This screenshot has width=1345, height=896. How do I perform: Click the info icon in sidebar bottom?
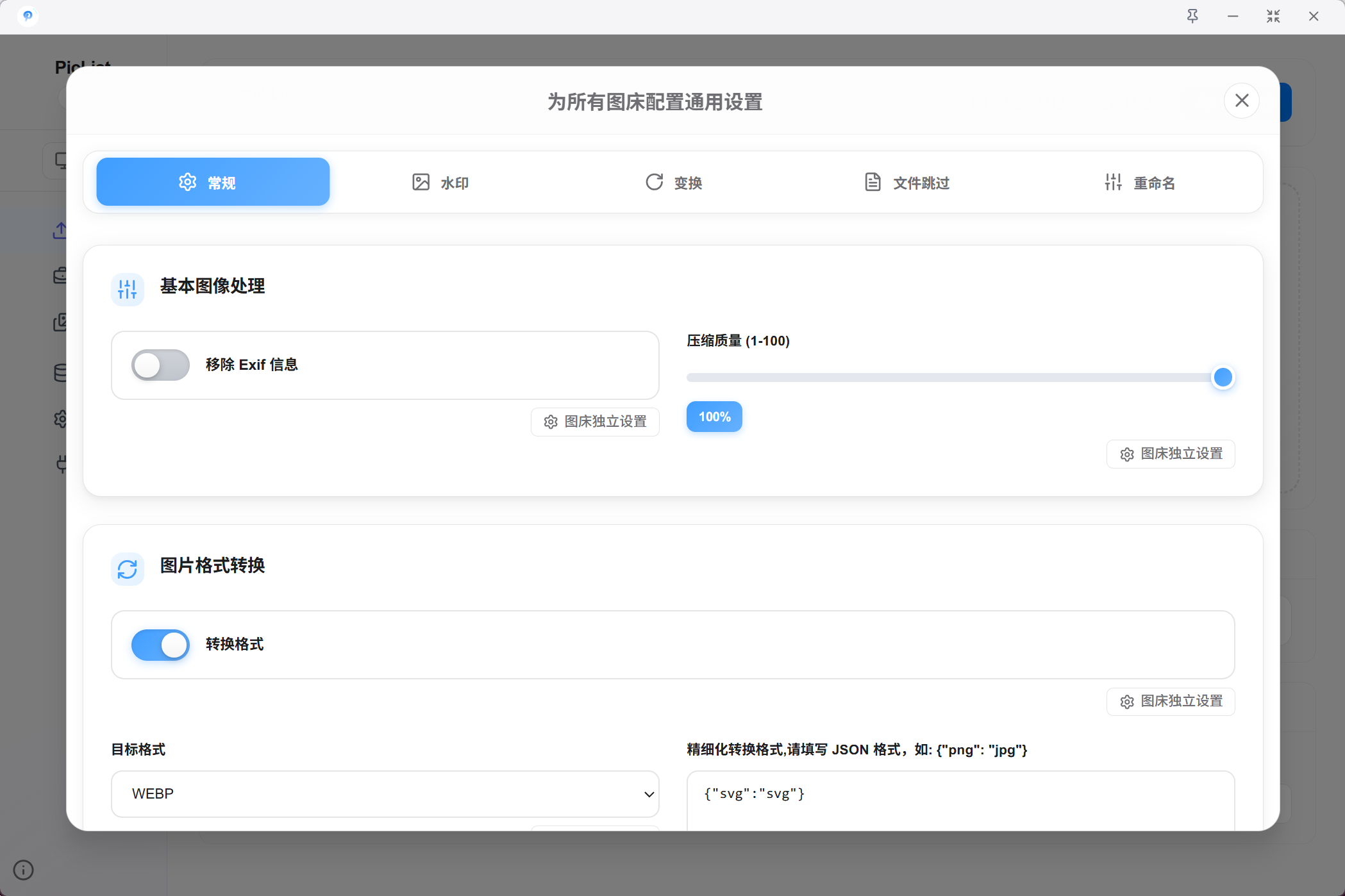(x=24, y=870)
